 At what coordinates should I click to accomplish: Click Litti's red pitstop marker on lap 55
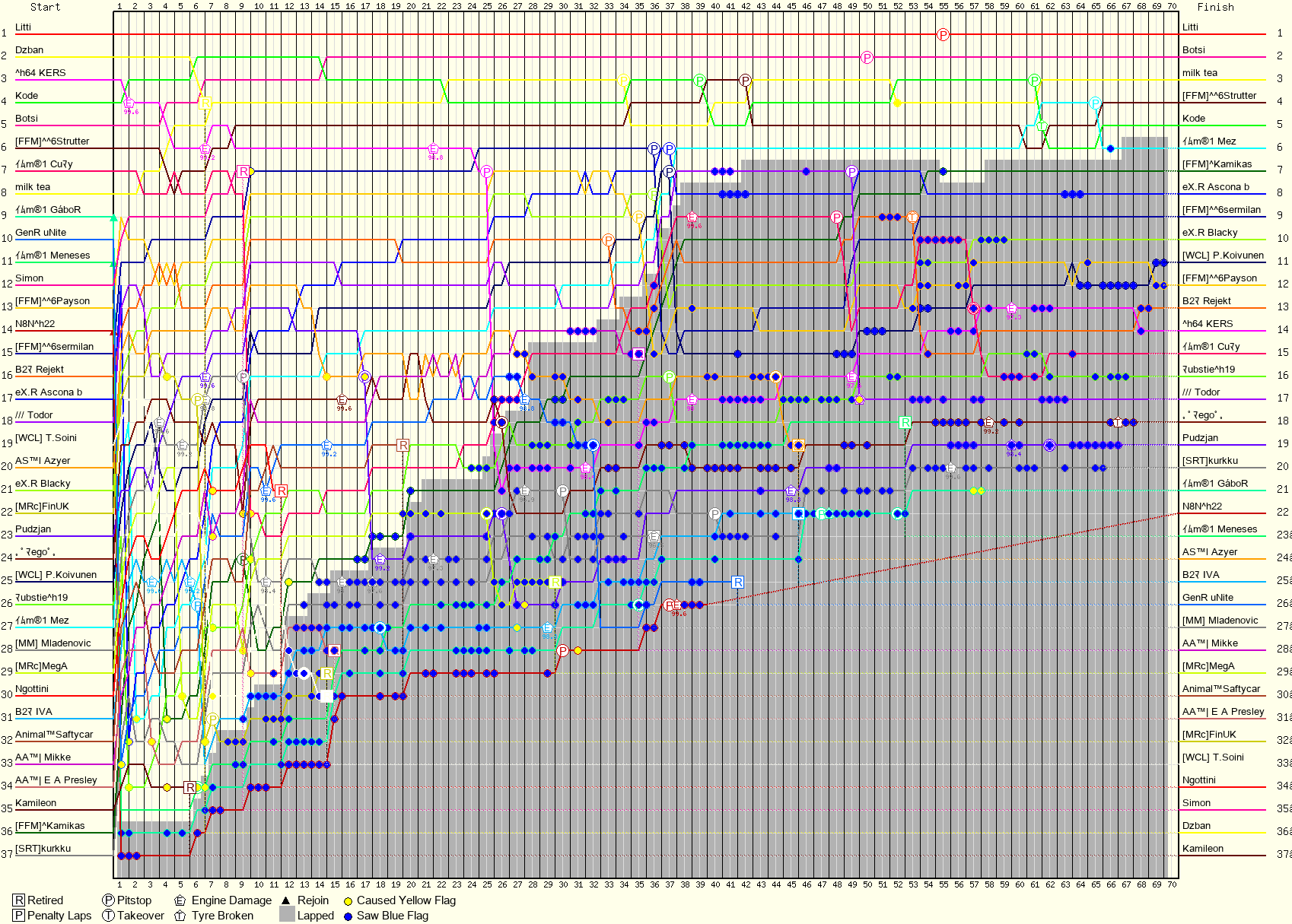click(943, 34)
